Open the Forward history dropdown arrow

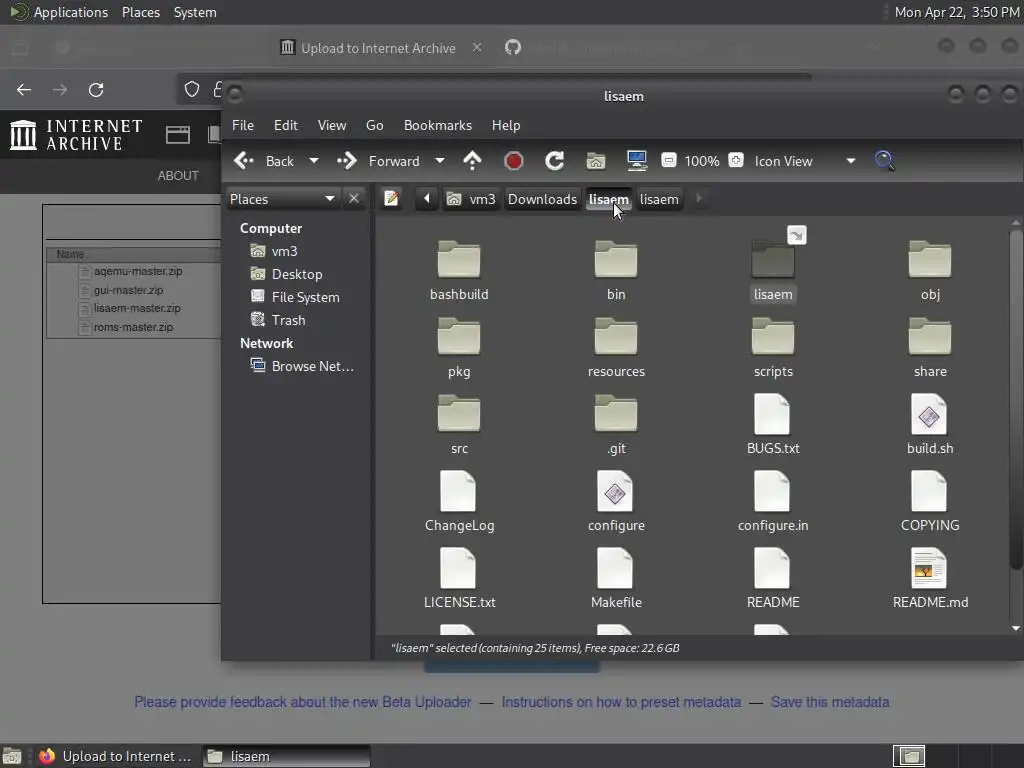440,161
